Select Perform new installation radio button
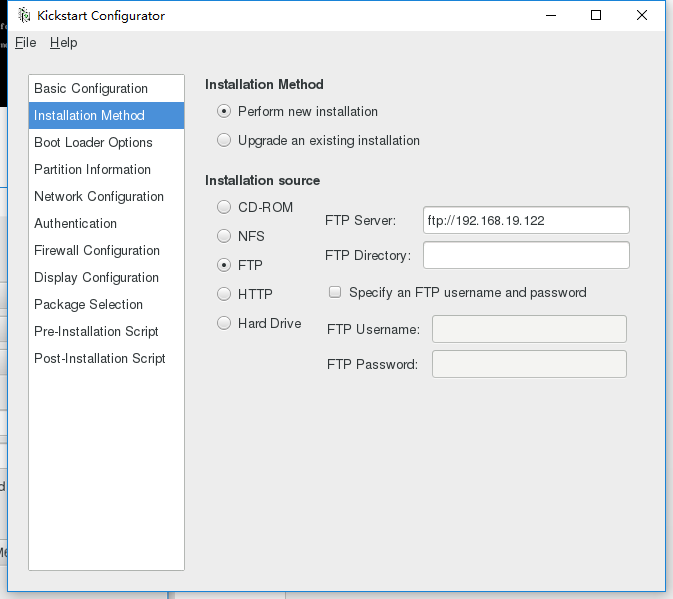Viewport: 673px width, 599px height. click(x=225, y=112)
